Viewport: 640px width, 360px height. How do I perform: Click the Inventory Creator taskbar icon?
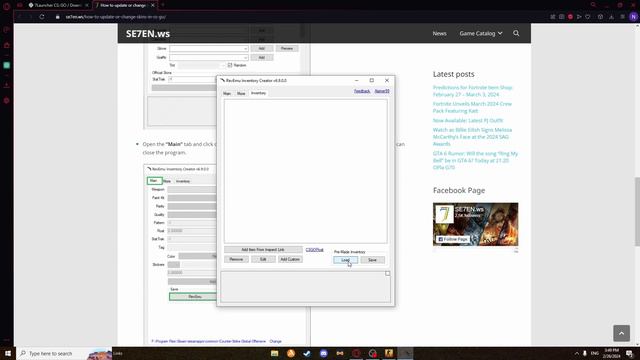pos(405,353)
